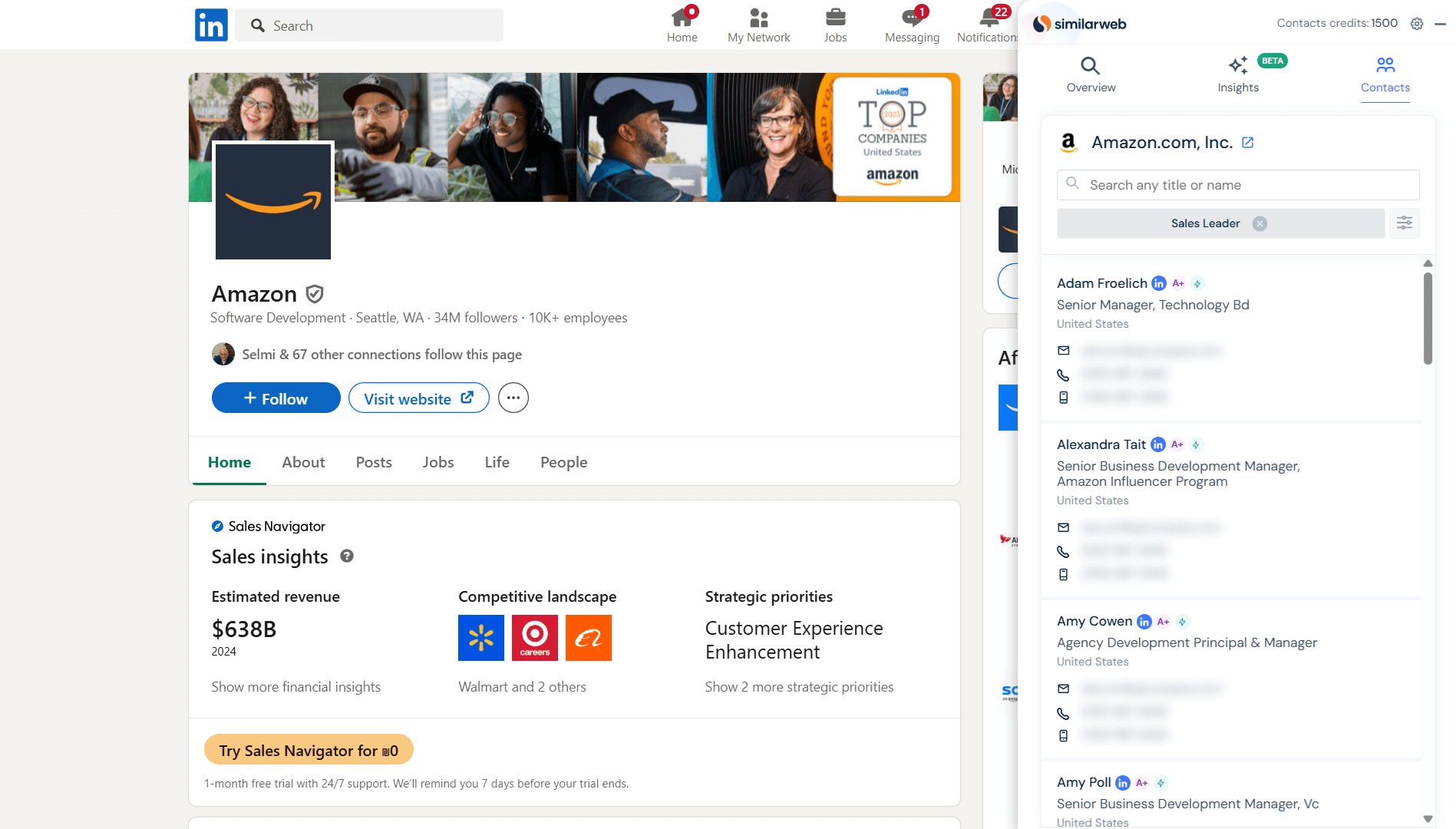Click Adam Froelich's lightning bolt icon
1456x829 pixels.
coord(1197,283)
